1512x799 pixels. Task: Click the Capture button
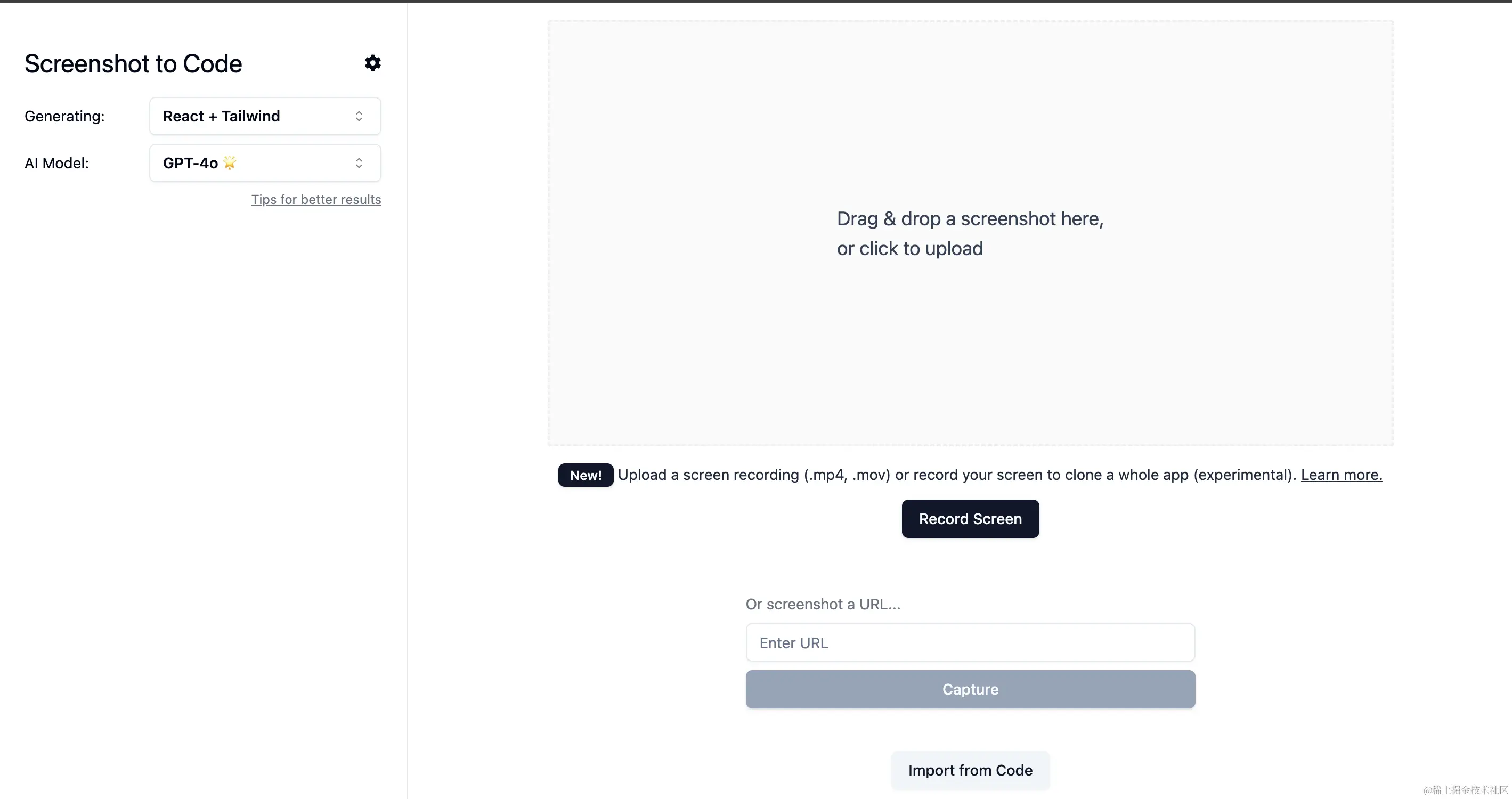[970, 689]
